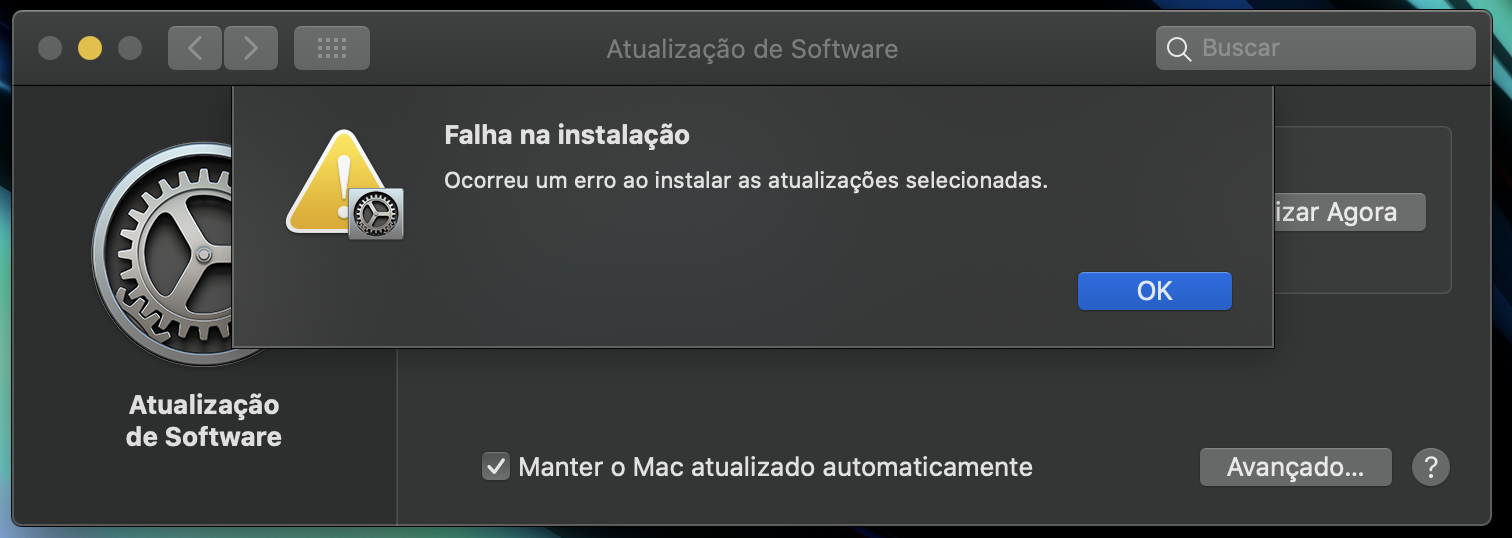The image size is (1512, 538).
Task: Dismiss the error dialog with OK
Action: 1154,291
